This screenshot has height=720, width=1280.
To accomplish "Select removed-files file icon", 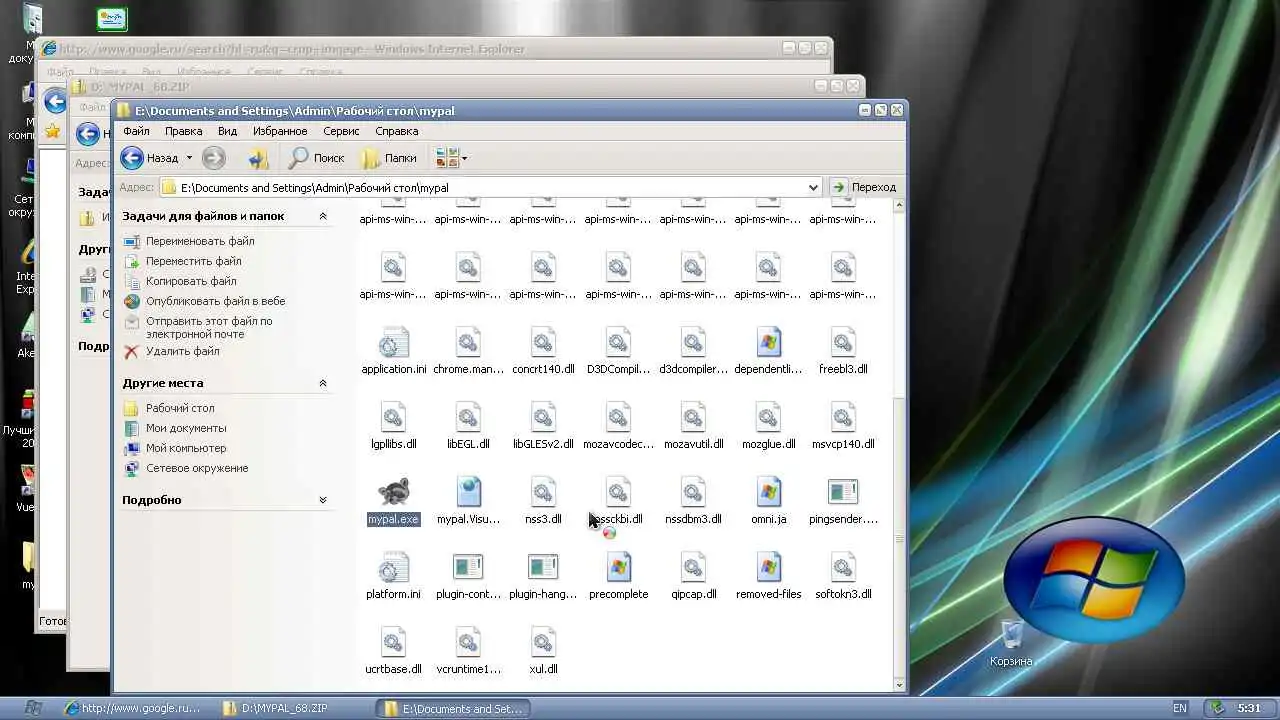I will tap(768, 566).
